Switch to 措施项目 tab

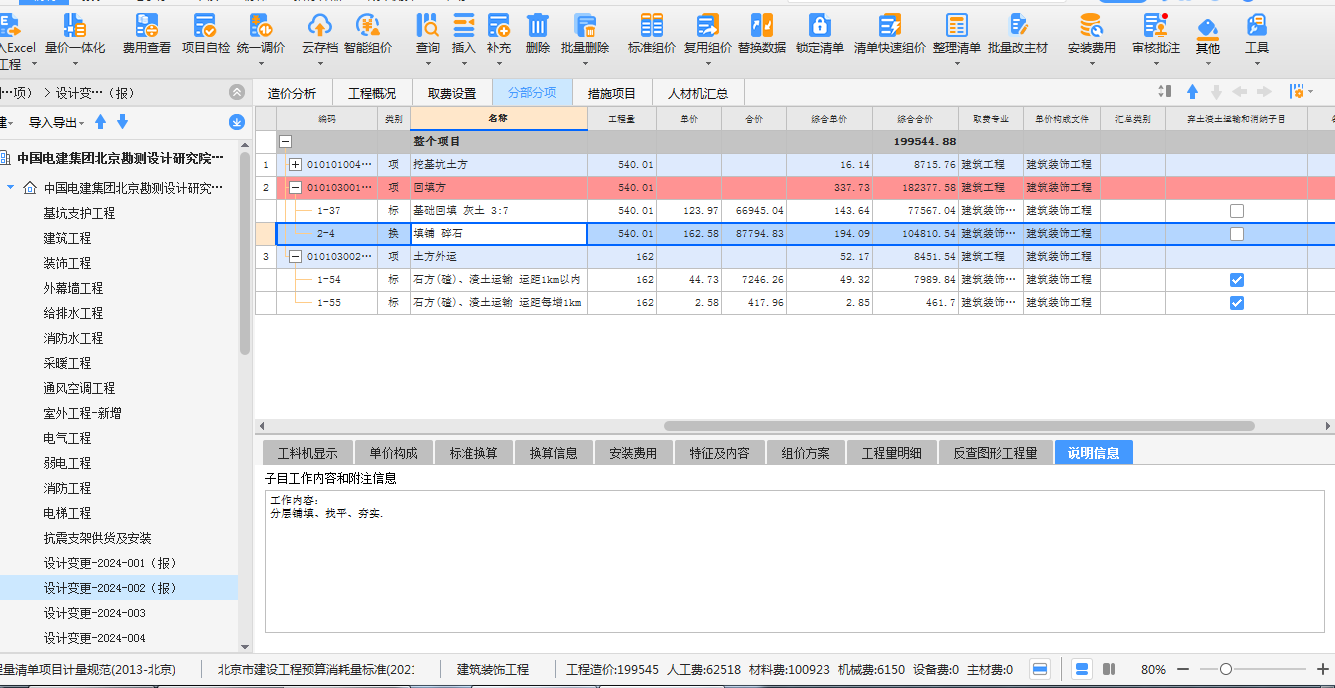click(x=611, y=93)
